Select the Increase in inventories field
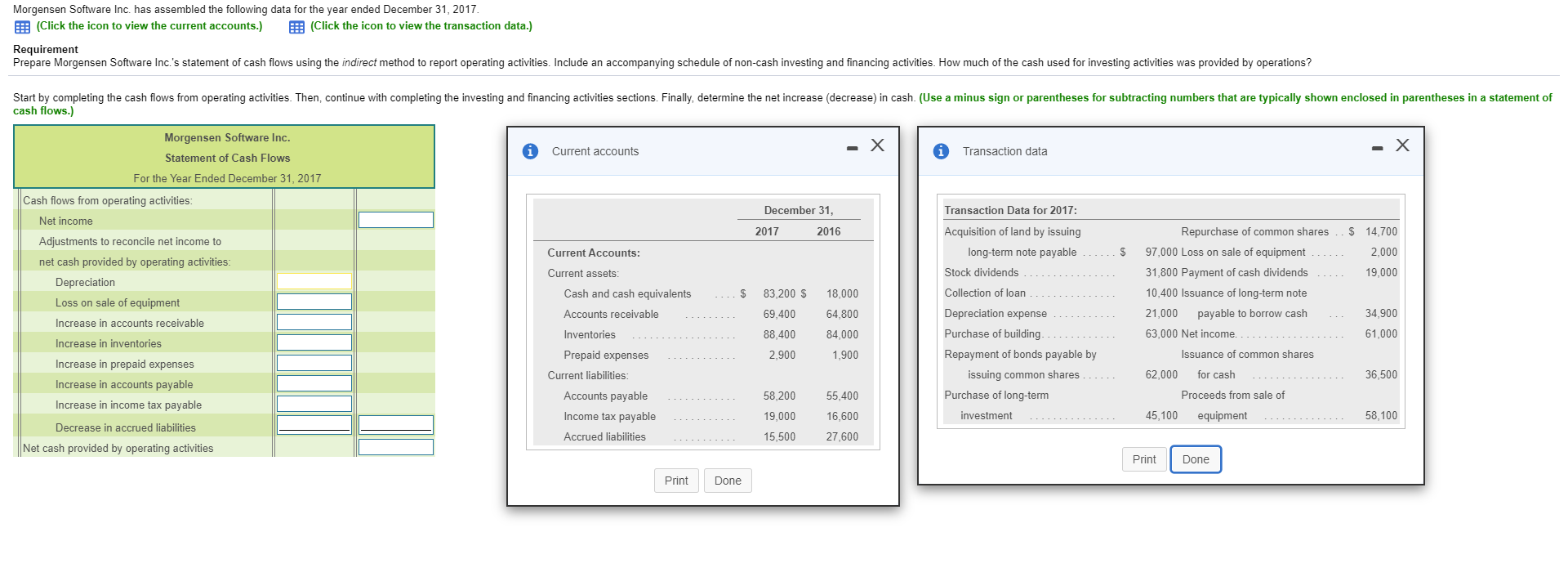Screen dimensions: 1568x577 314,342
